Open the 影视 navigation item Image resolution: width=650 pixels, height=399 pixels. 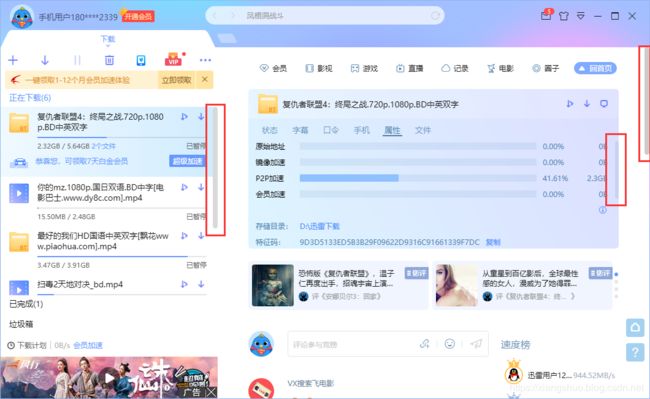tap(319, 68)
